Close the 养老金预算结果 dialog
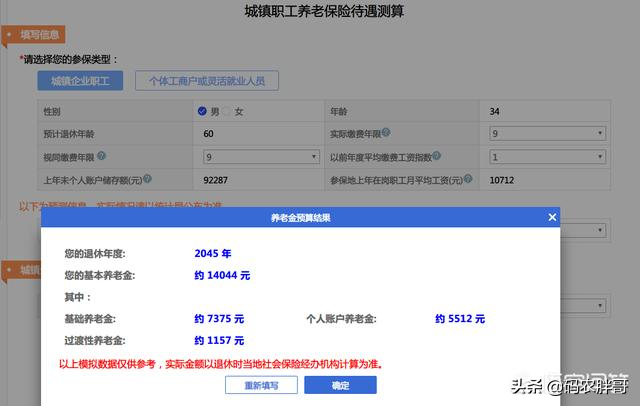640x406 pixels. 552,217
